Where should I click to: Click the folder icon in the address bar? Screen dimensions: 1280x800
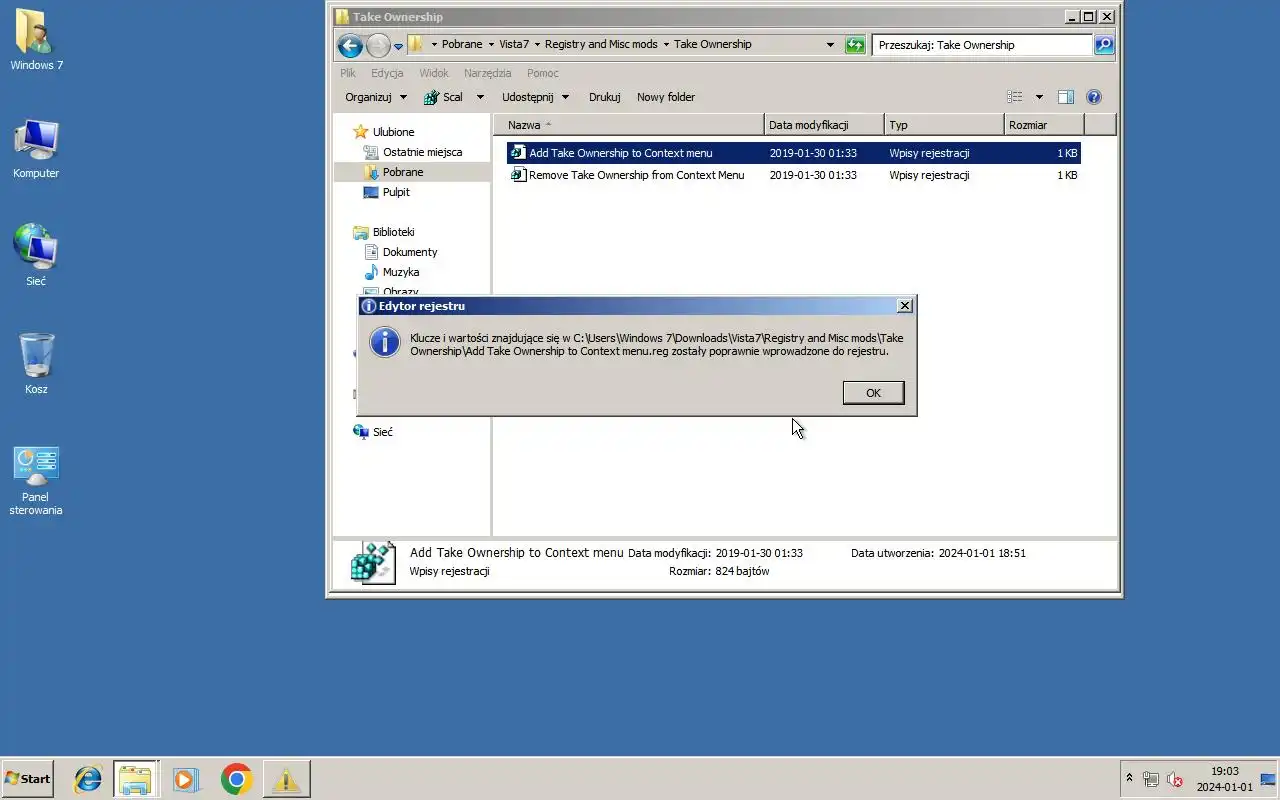click(415, 44)
